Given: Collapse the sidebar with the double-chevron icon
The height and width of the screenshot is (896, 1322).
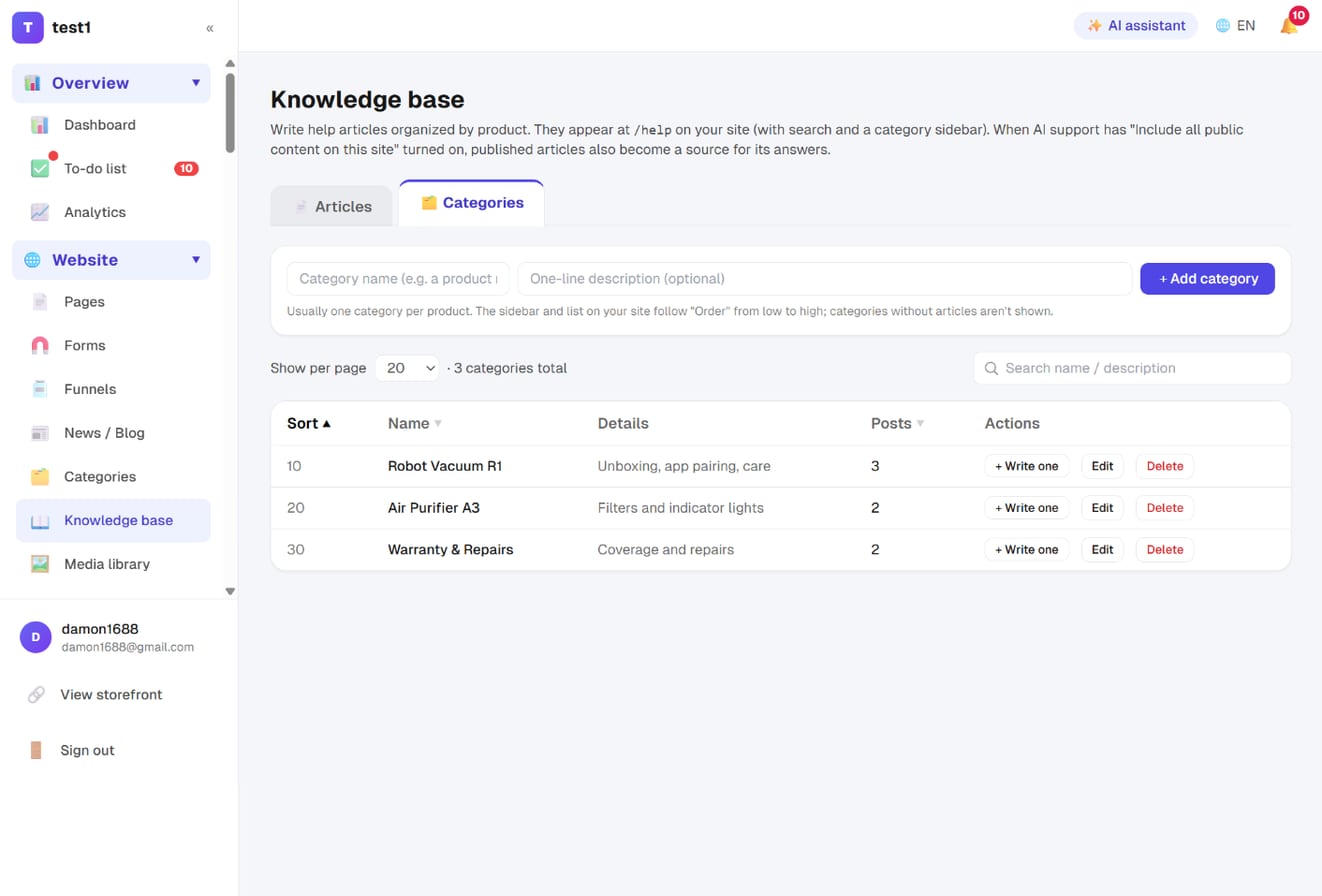Looking at the screenshot, I should [x=210, y=28].
